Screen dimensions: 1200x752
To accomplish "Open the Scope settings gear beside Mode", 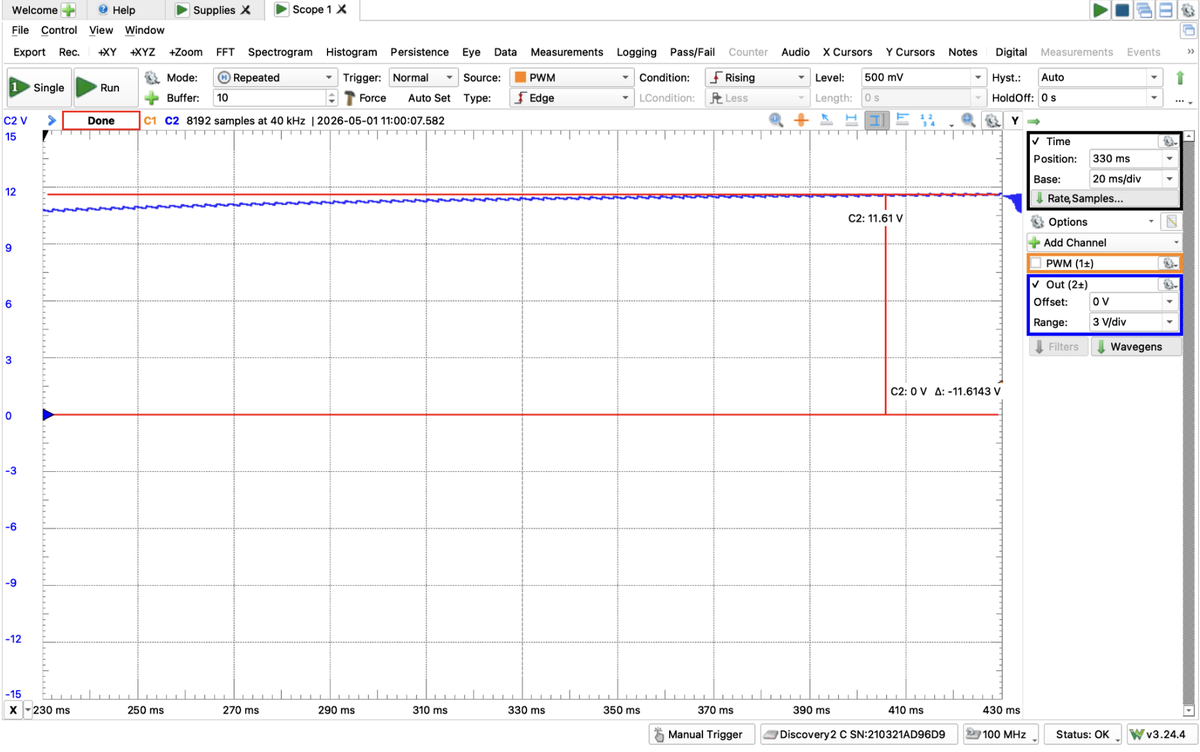I will click(x=152, y=77).
